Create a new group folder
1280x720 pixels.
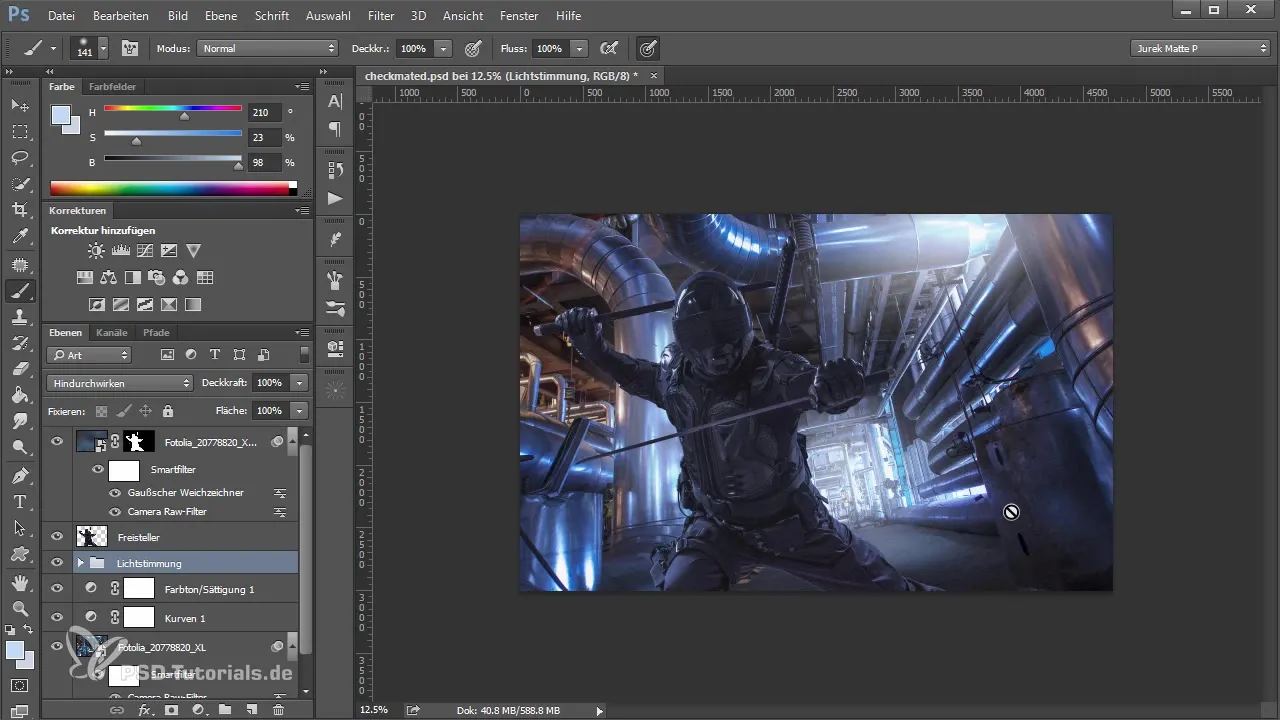point(225,709)
